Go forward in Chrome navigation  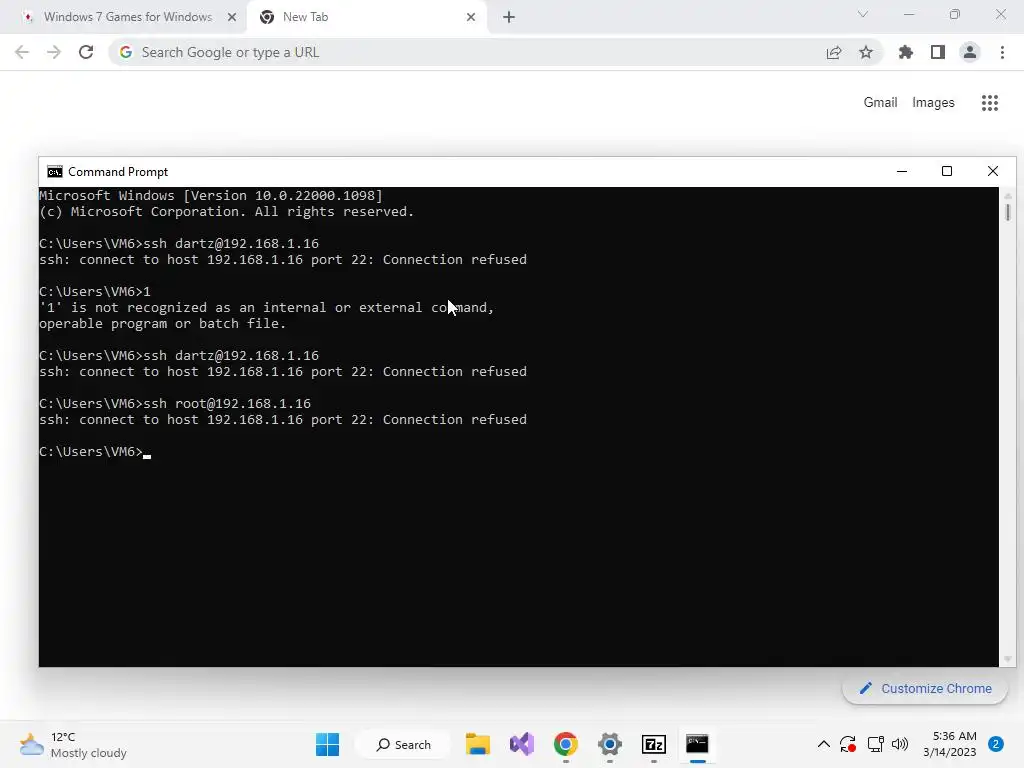tap(54, 52)
